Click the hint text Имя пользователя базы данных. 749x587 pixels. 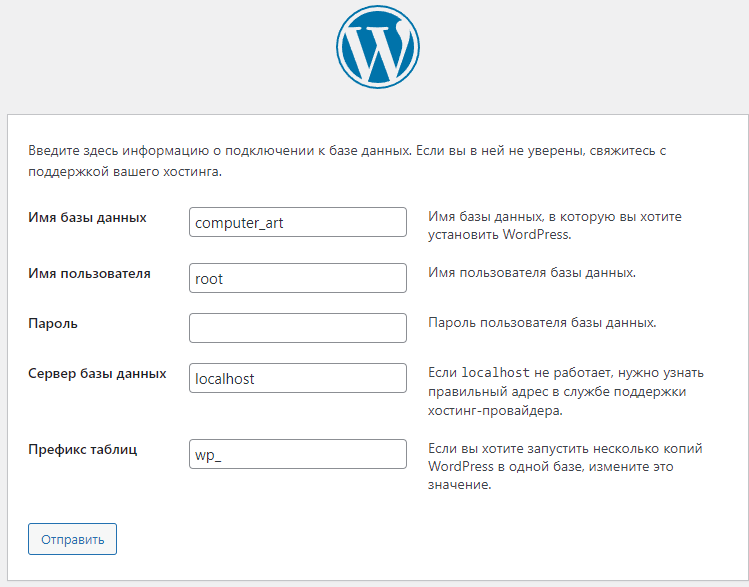[532, 273]
